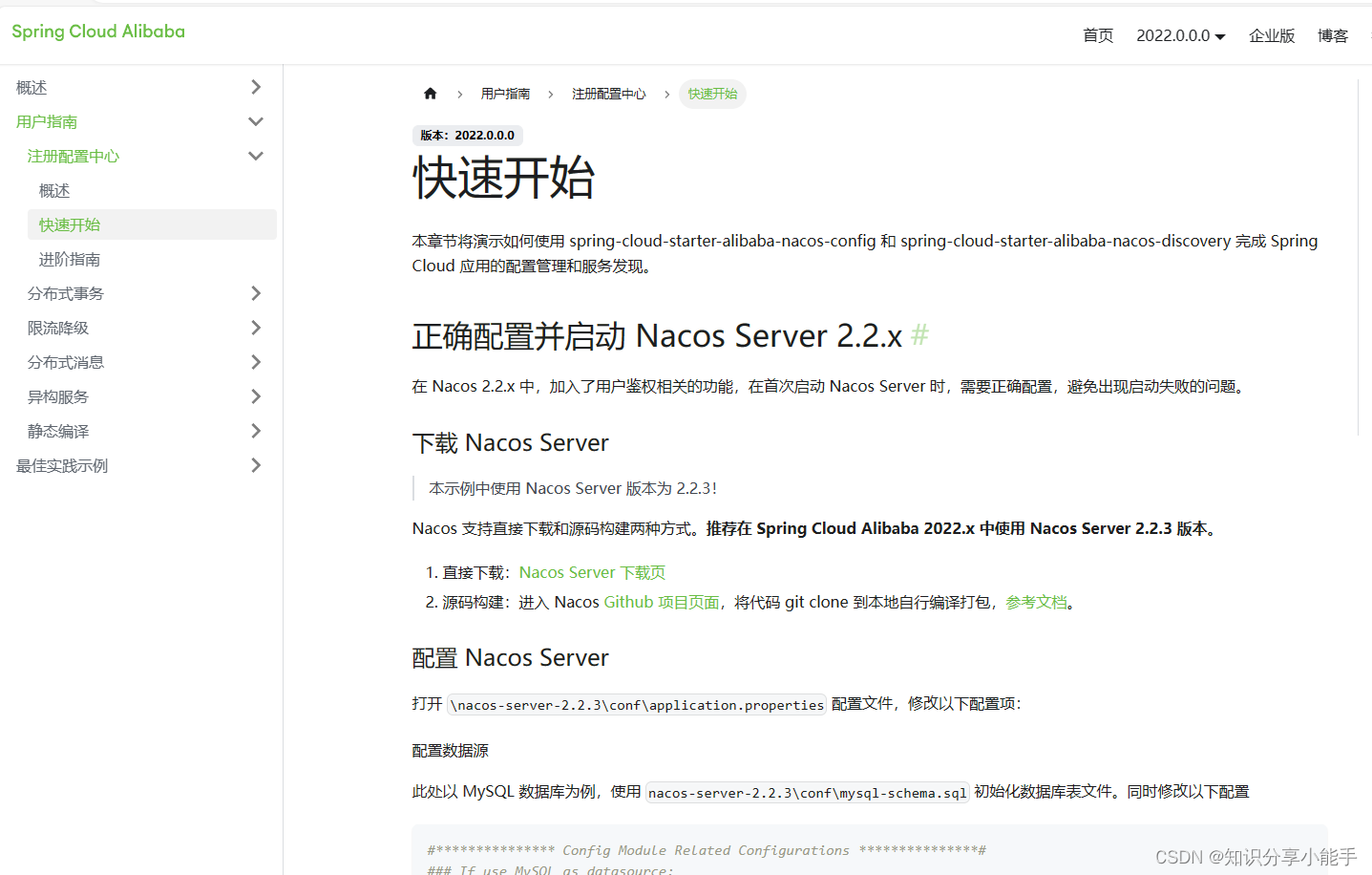Click the Config Module Related Configurations code line

point(707,850)
